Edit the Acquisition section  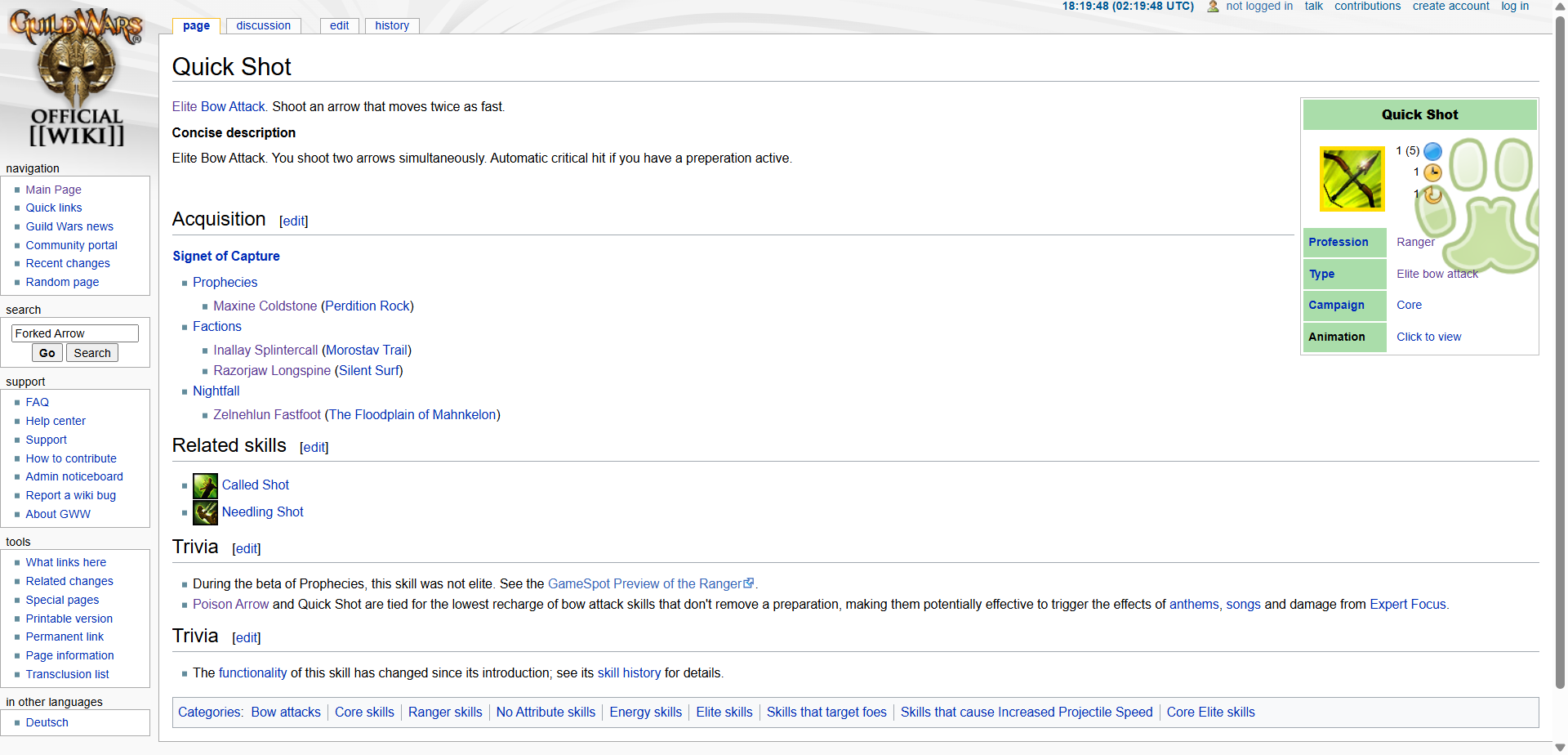pos(293,221)
